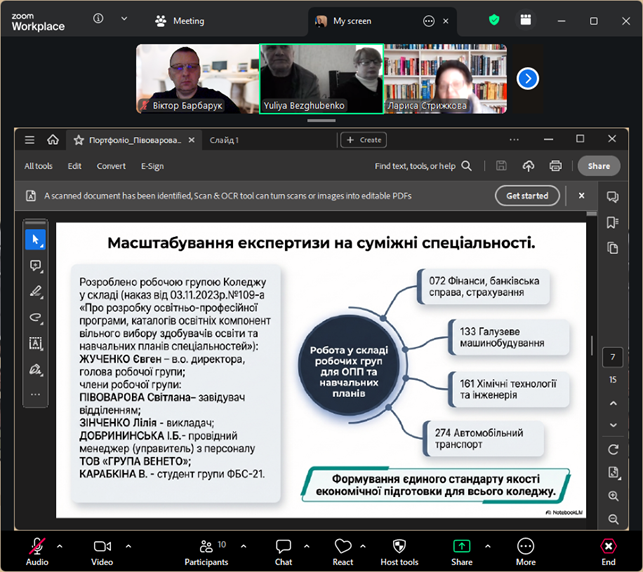
Task: Unmute via the Audio button
Action: coord(37,552)
